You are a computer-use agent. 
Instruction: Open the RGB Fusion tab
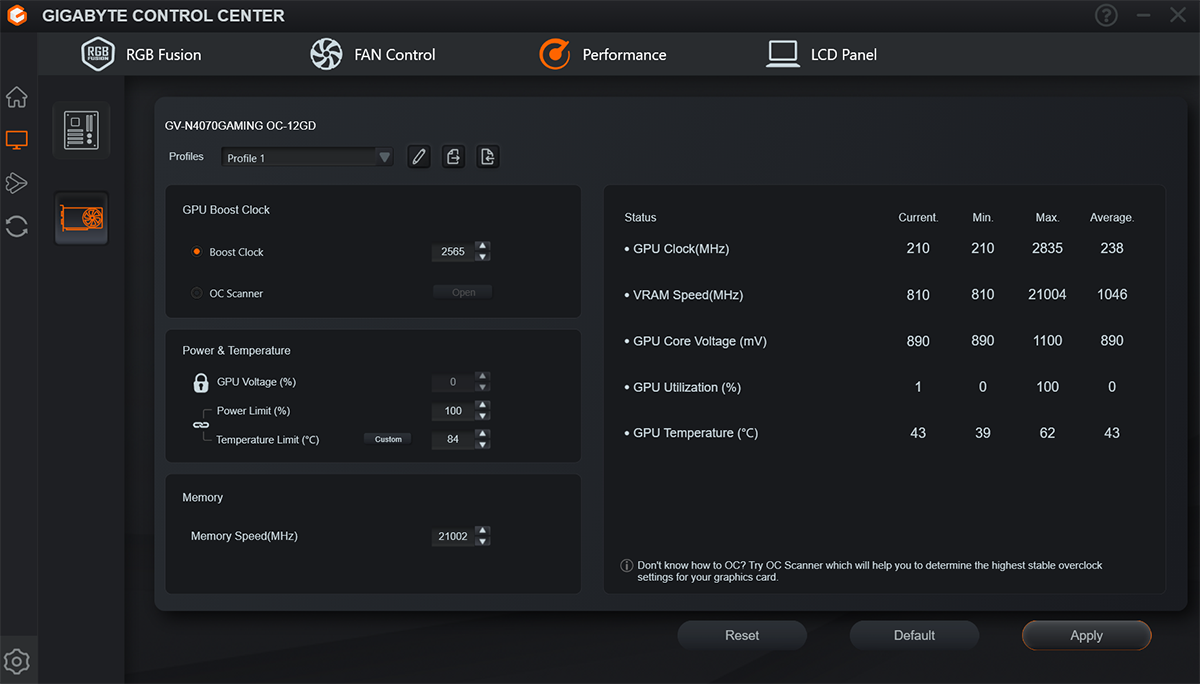141,54
